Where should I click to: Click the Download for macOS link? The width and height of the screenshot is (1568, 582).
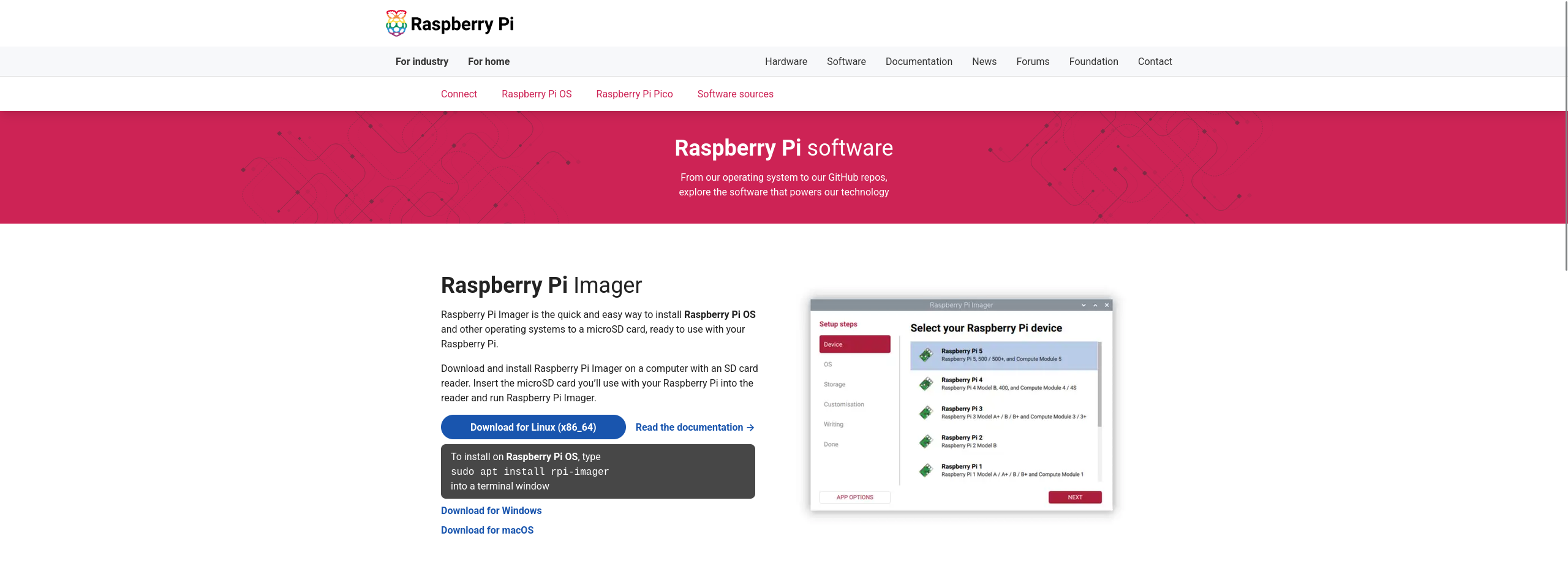pyautogui.click(x=487, y=530)
